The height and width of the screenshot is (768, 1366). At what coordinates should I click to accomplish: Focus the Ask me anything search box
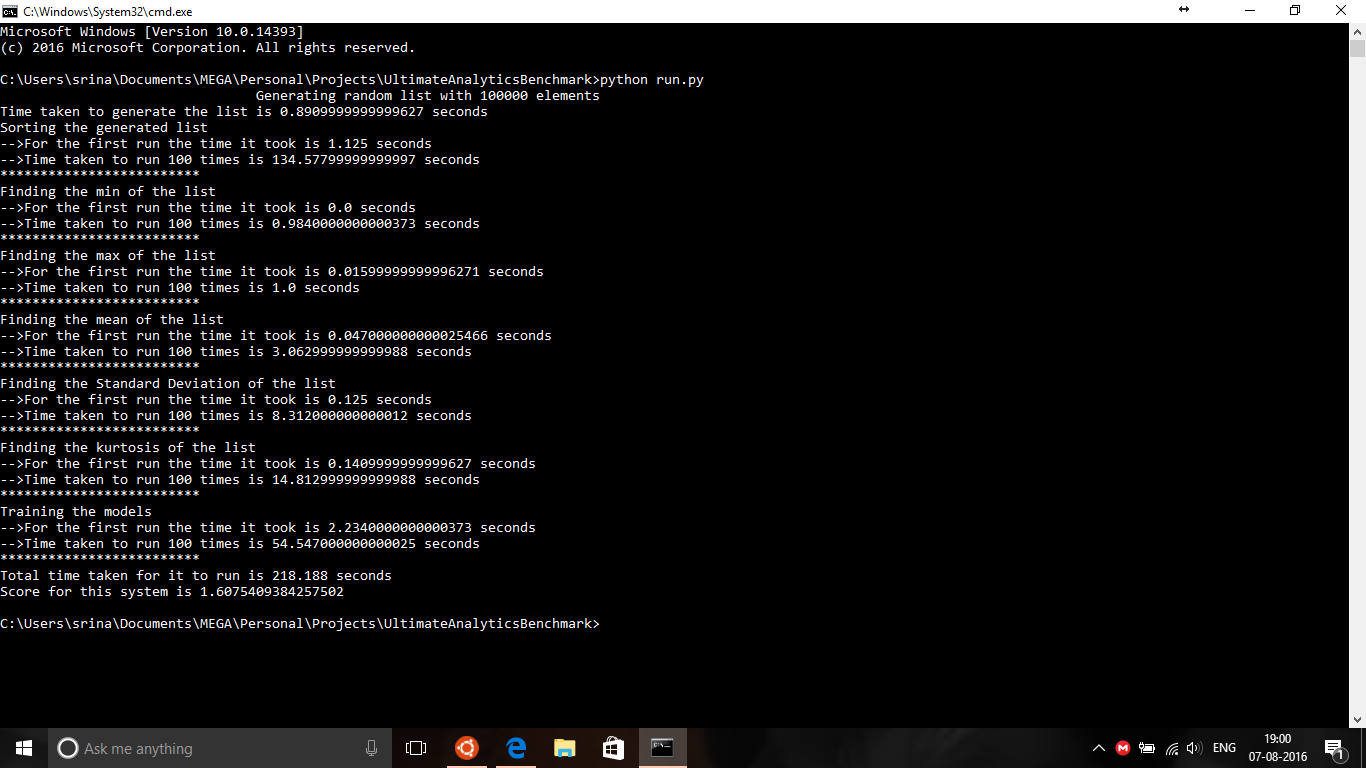[x=220, y=748]
